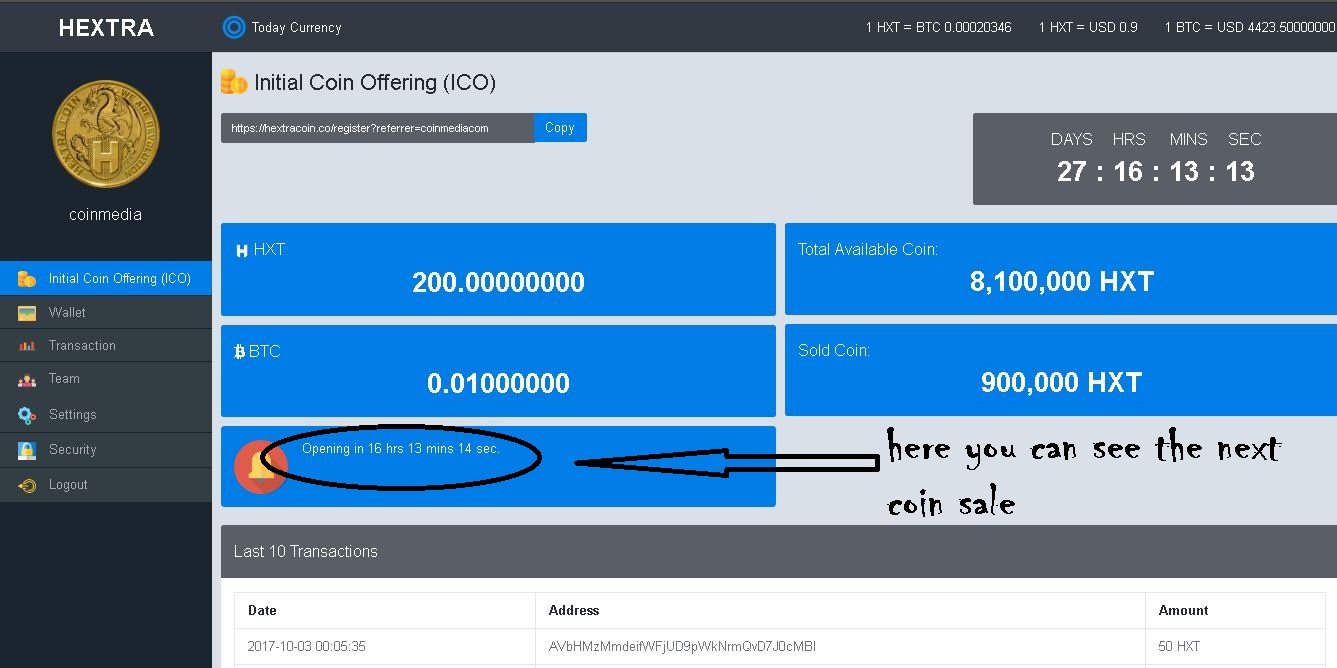The height and width of the screenshot is (668, 1337).
Task: Click the 8,100,000 HXT total available value
Action: [x=1062, y=282]
